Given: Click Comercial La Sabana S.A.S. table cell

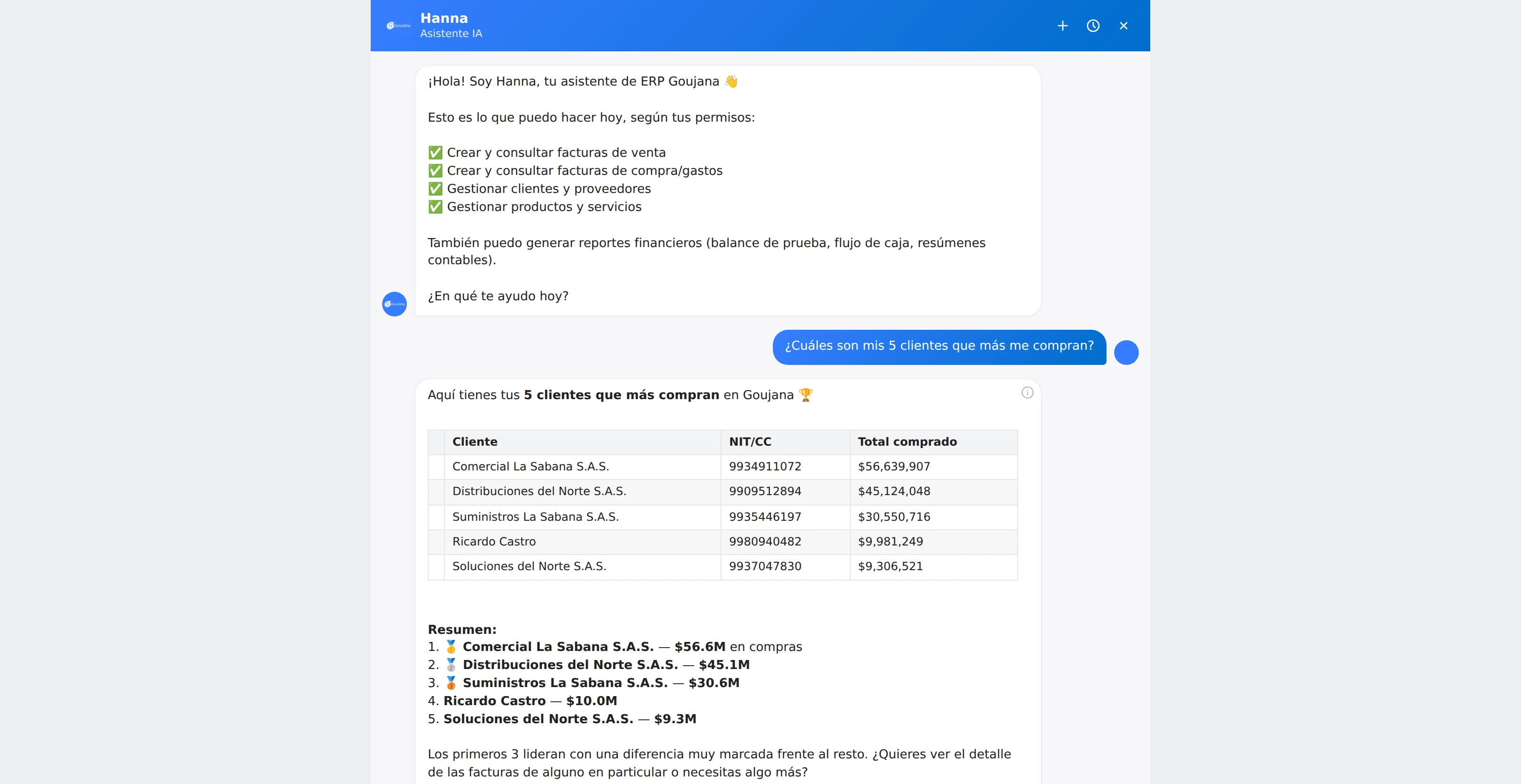Looking at the screenshot, I should (x=582, y=467).
